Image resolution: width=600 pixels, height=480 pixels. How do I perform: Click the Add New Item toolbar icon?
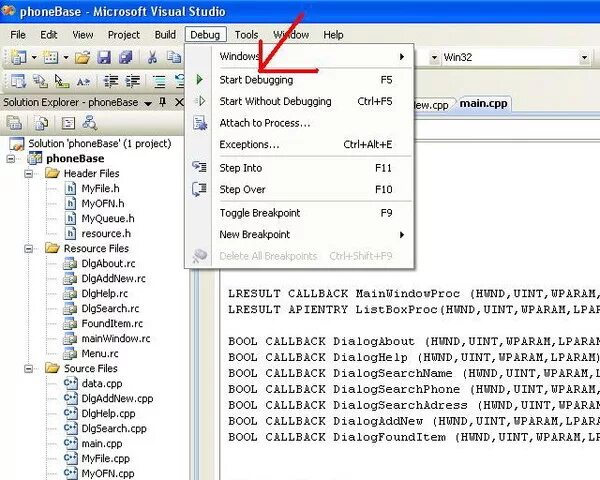51,58
